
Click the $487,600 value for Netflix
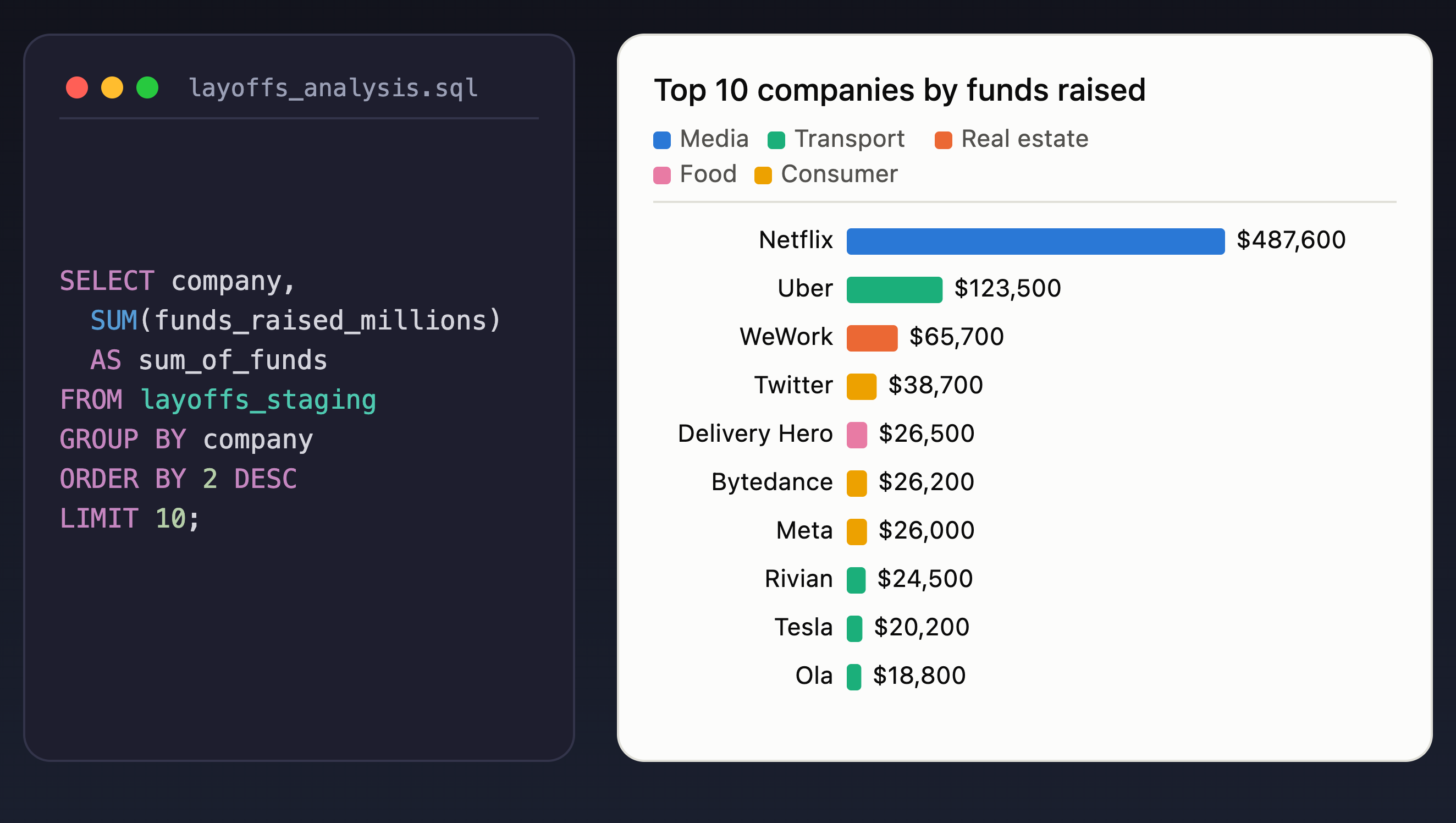(1291, 240)
